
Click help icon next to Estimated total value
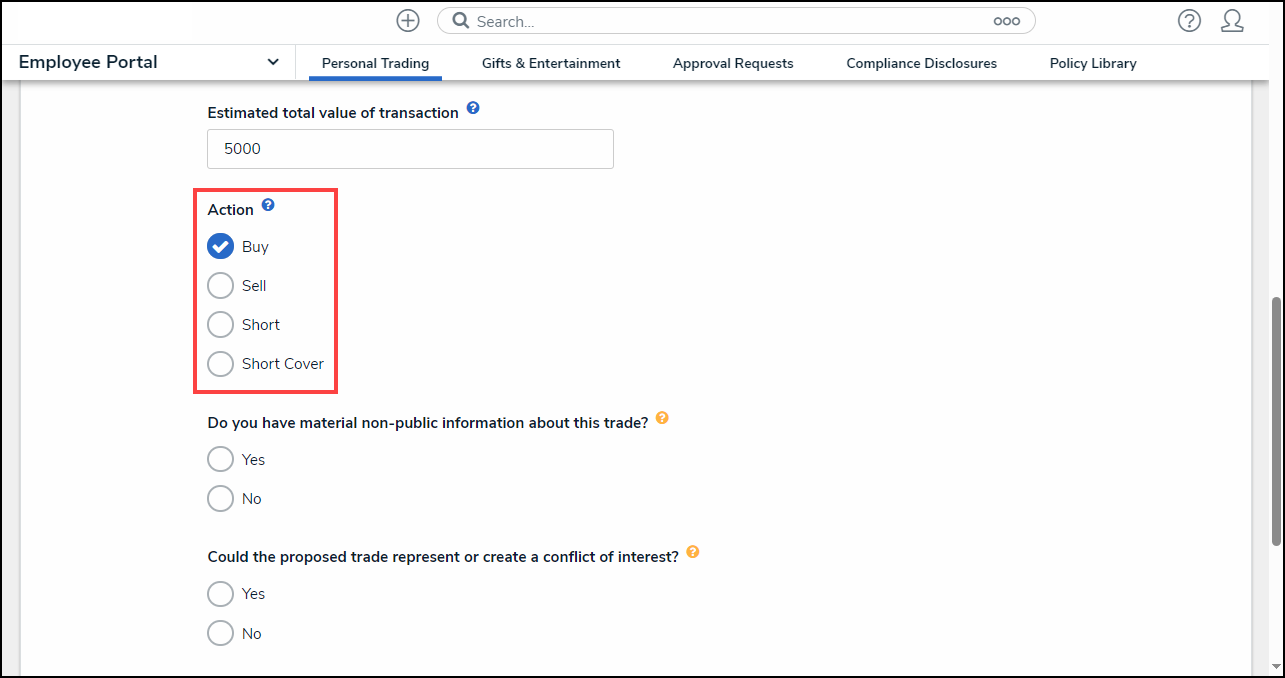coord(473,108)
